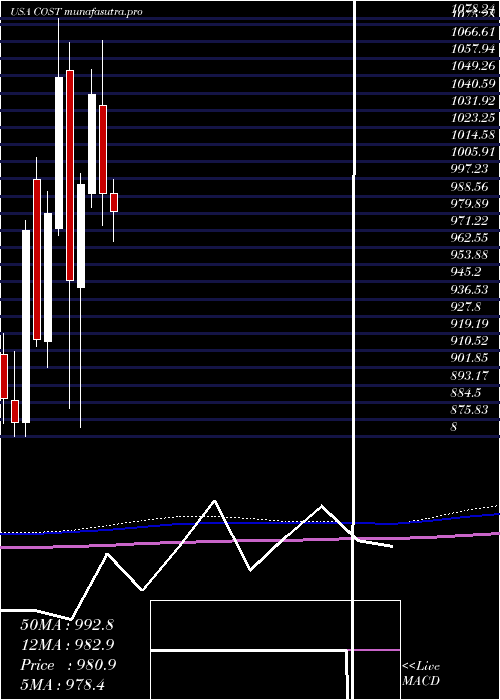Viewport: 500px width, 700px height.
Task: Click the 50MA : 992.8 readout
Action: (67, 625)
